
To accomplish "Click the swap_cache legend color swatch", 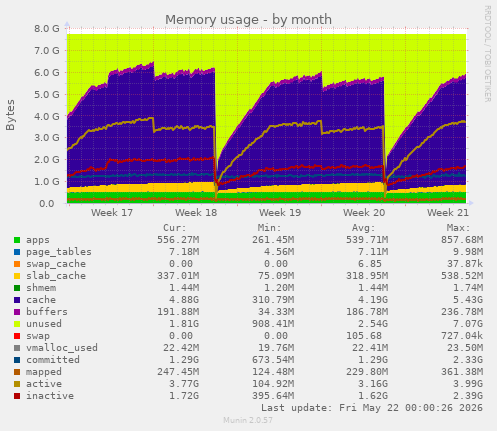I will [x=17, y=264].
